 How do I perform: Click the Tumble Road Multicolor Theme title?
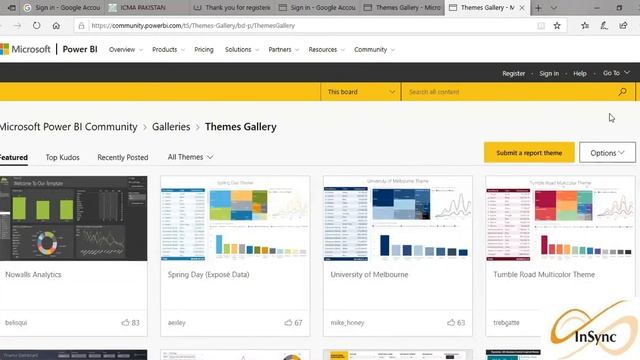[544, 275]
